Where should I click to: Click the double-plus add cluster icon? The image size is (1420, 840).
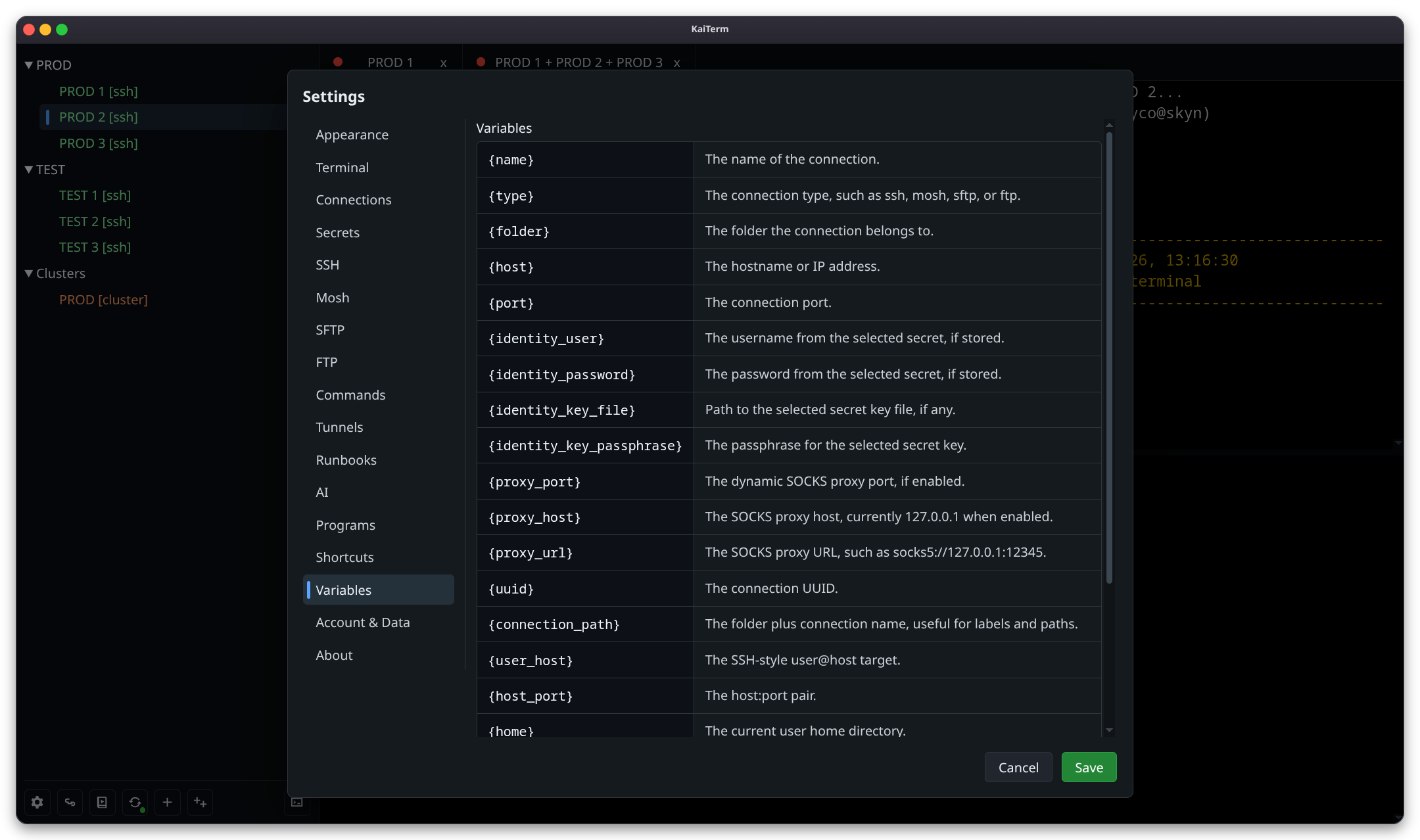coord(200,802)
